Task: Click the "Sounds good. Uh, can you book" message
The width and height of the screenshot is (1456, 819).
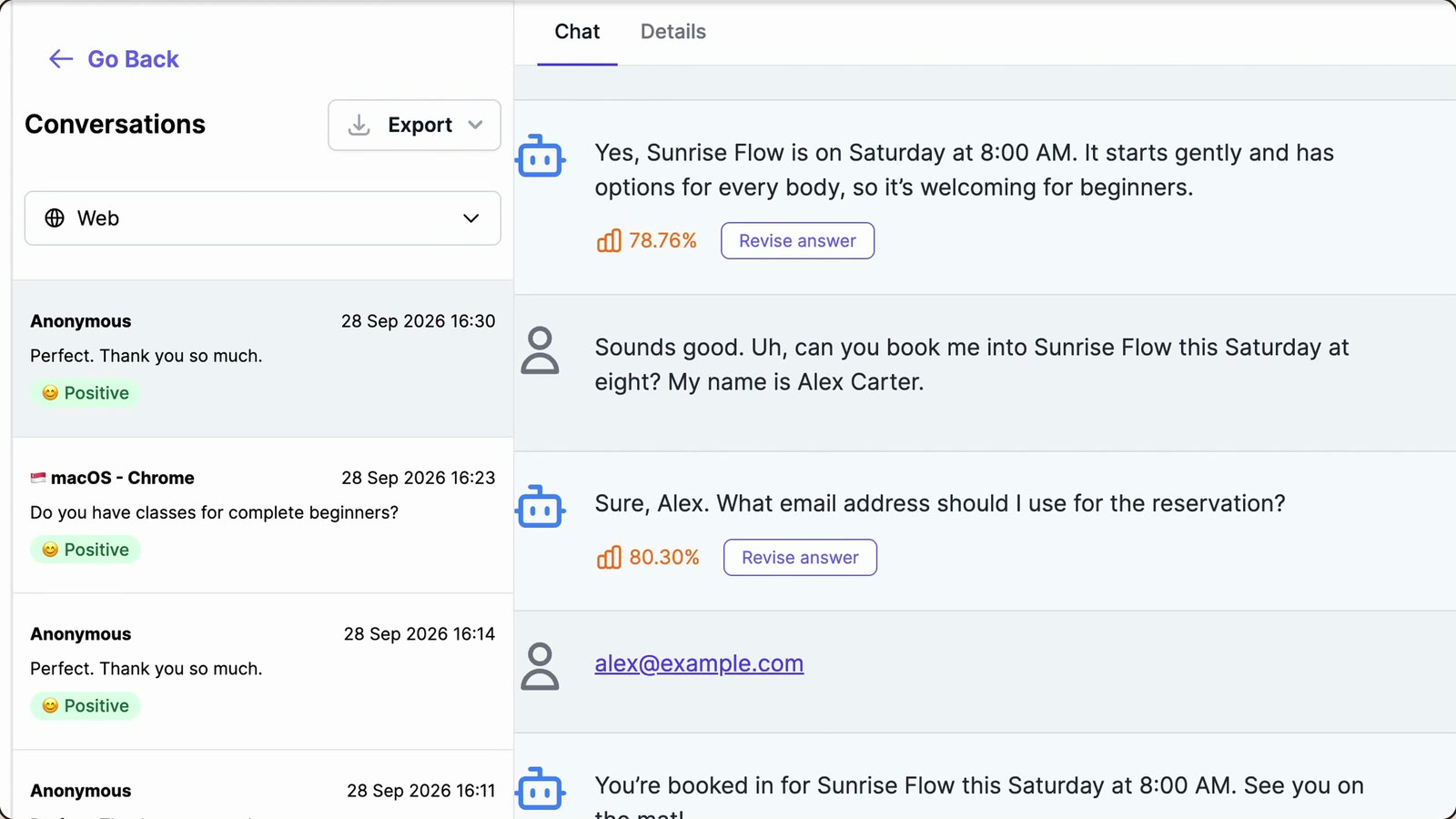Action: 972,364
